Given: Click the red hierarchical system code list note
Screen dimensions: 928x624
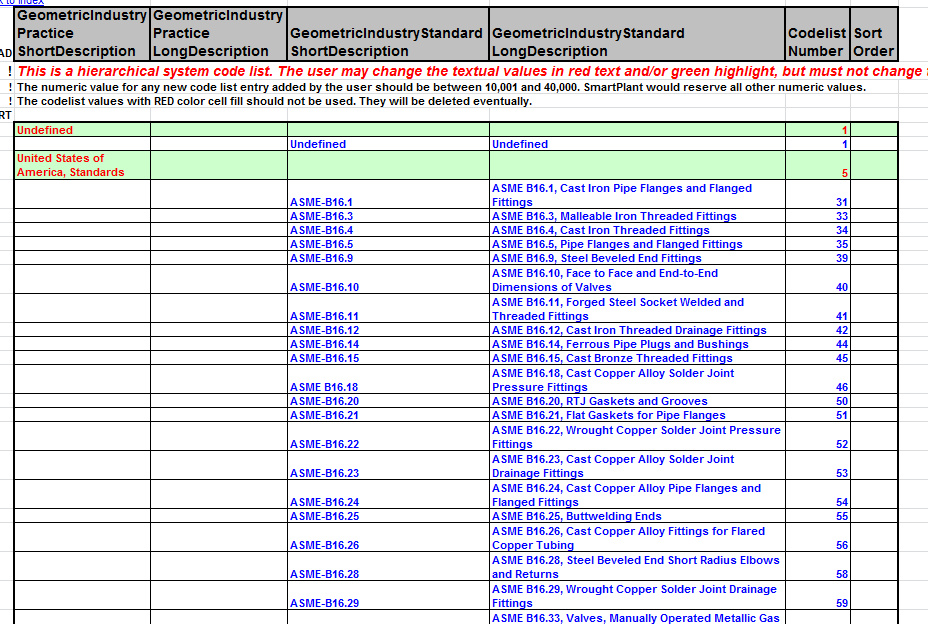Looking at the screenshot, I should click(472, 72).
